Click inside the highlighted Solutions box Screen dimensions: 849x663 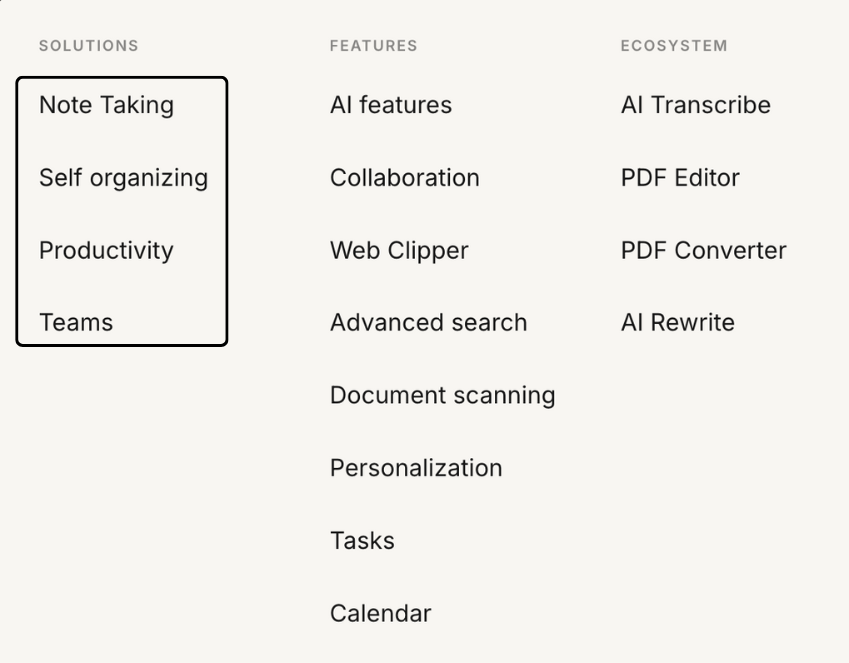tap(122, 210)
